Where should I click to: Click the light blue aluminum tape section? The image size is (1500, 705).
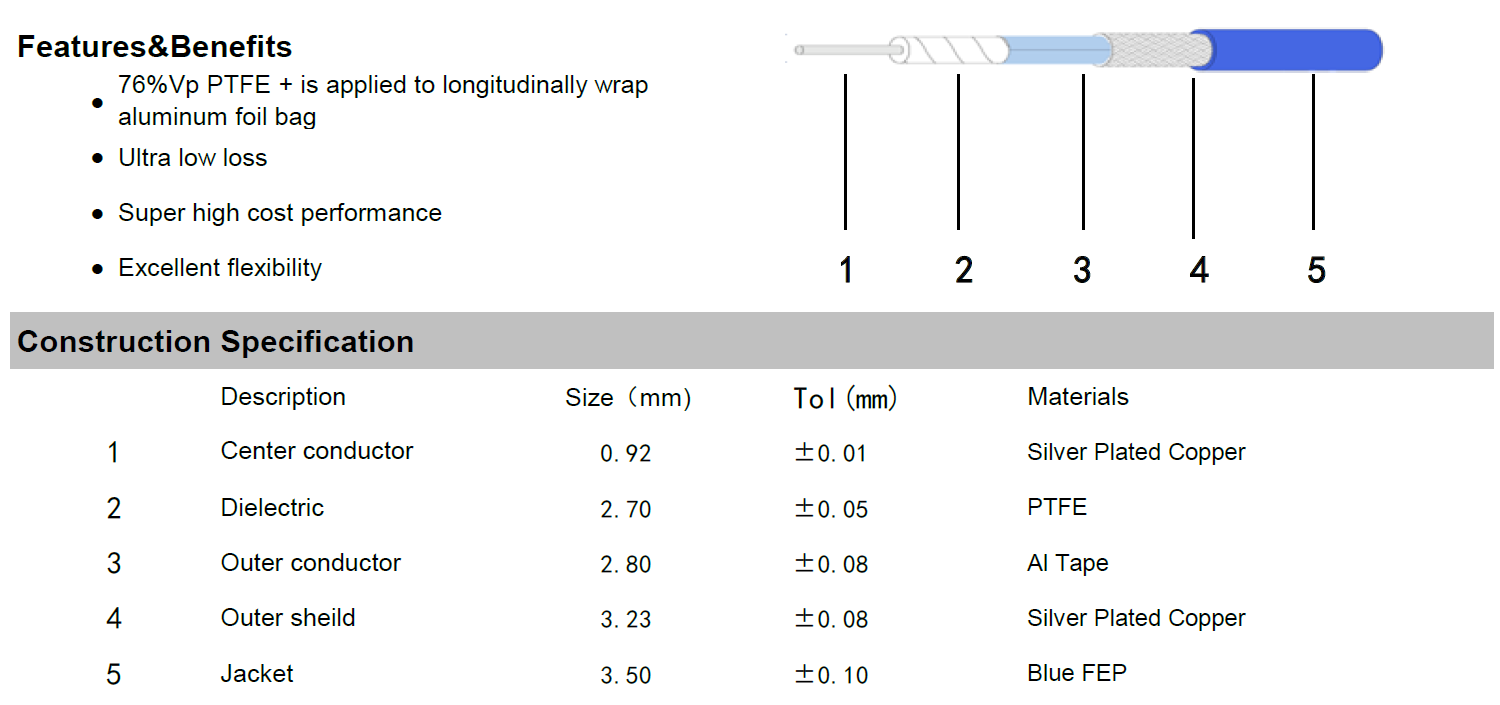[1055, 50]
